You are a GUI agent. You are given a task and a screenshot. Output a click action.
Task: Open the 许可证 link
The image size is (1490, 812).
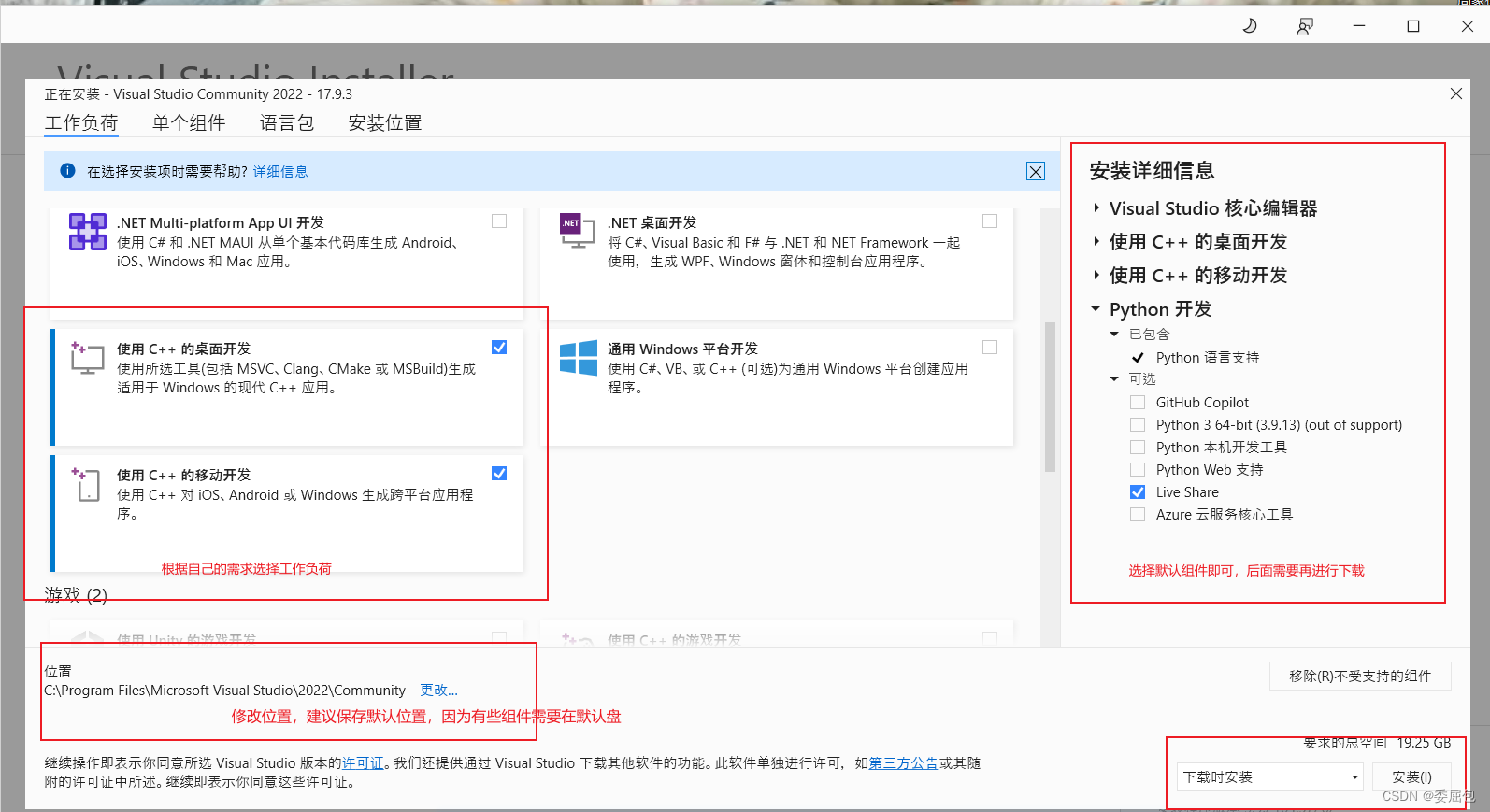click(363, 763)
